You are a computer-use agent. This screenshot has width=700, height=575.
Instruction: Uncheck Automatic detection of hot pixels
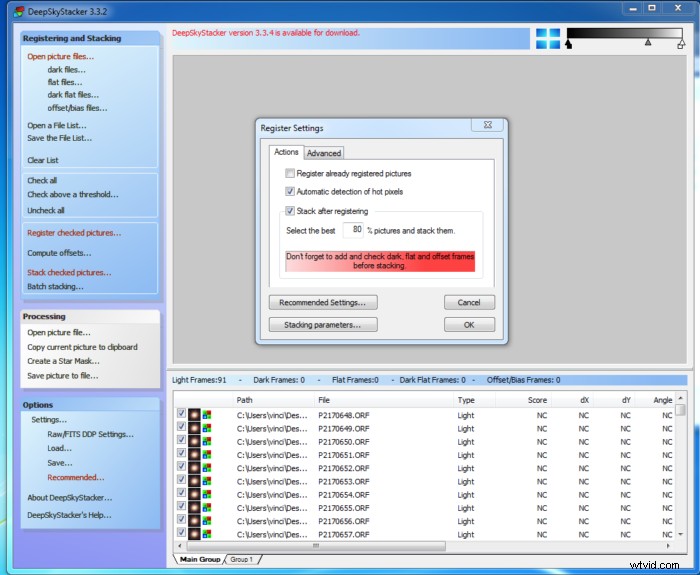coord(290,191)
